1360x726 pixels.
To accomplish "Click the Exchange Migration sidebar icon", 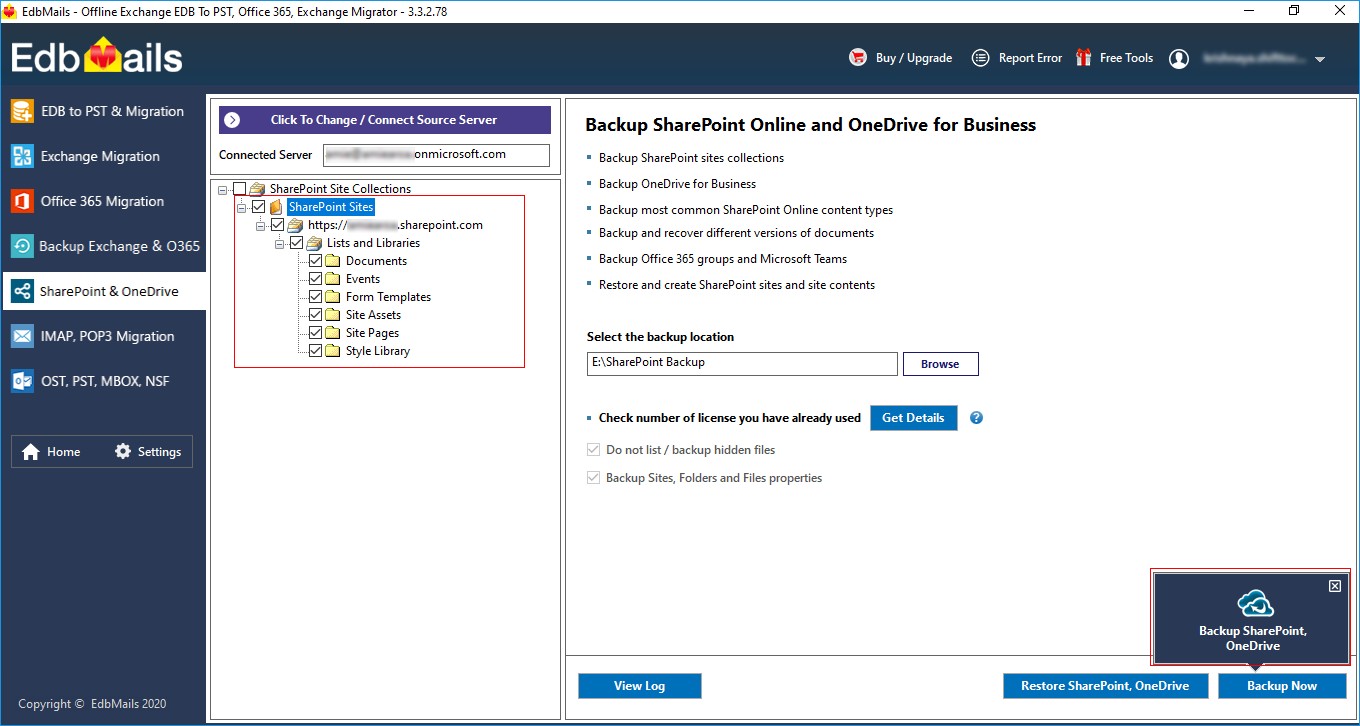I will pos(22,156).
